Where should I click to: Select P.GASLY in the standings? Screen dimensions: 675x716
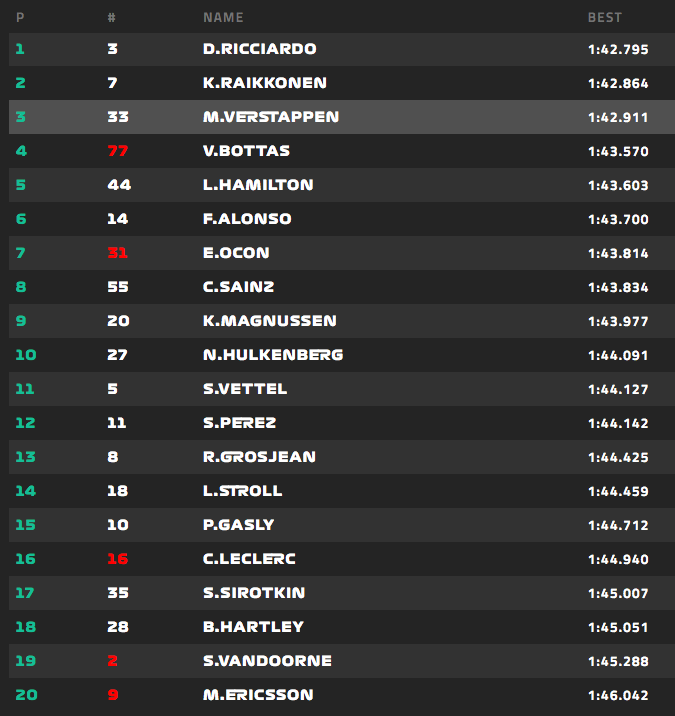[x=238, y=525]
